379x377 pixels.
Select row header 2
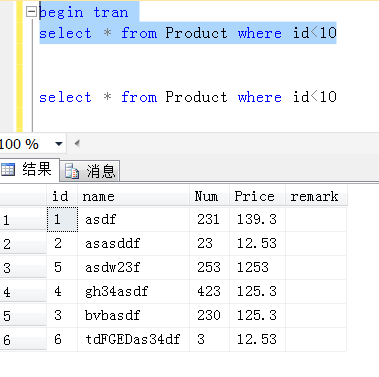(23, 244)
